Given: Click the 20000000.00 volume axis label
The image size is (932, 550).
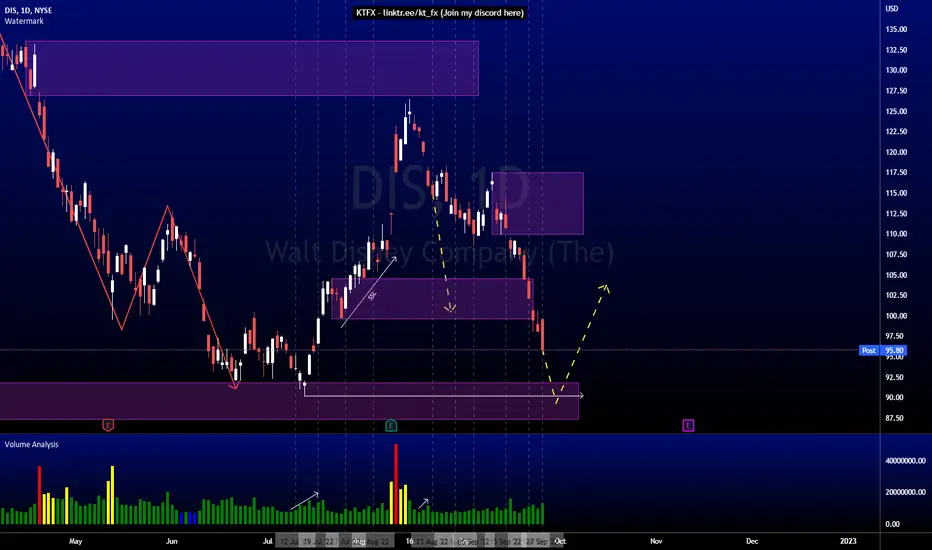Looking at the screenshot, I should click(905, 492).
